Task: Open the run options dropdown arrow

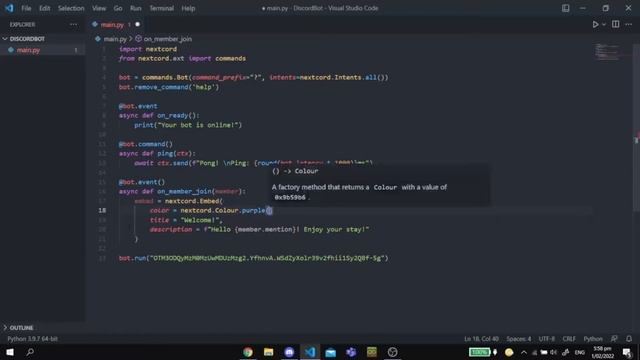Action: [x=604, y=24]
